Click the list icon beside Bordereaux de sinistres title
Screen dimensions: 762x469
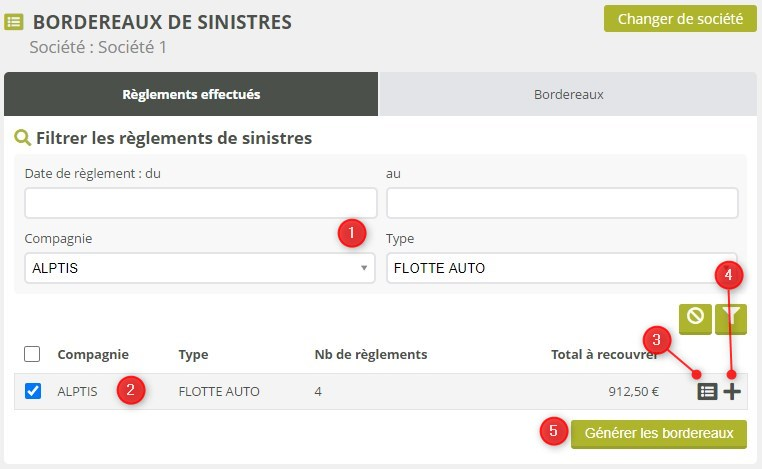click(x=15, y=21)
